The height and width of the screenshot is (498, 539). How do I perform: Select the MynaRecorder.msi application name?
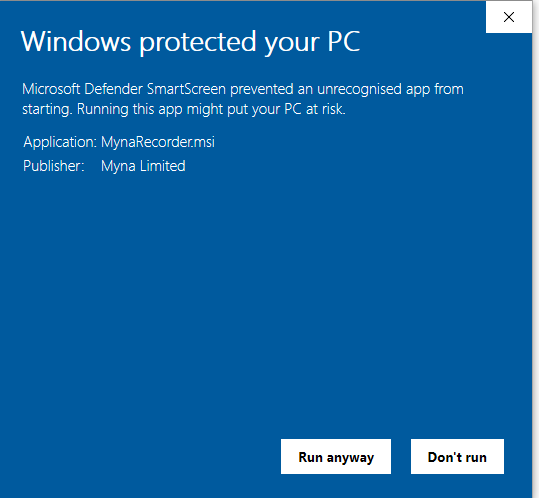[x=158, y=142]
